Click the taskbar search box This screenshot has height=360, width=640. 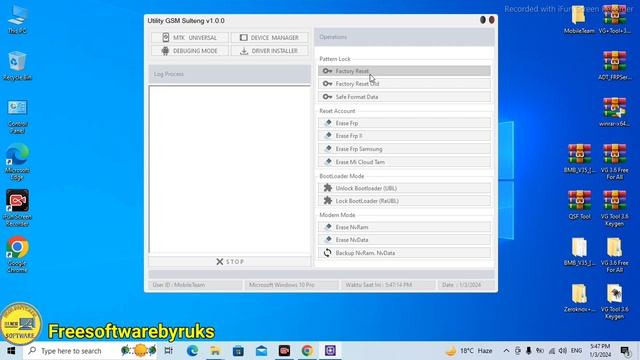point(90,351)
